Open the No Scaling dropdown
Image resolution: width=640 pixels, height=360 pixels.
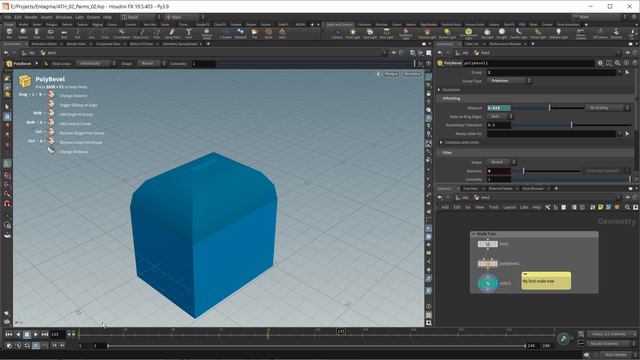(x=608, y=108)
